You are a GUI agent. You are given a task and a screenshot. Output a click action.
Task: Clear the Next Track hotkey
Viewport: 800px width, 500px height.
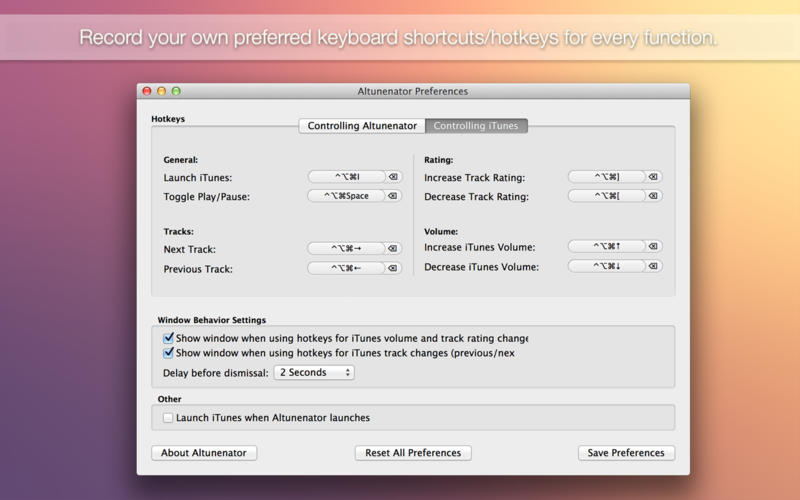coord(393,249)
